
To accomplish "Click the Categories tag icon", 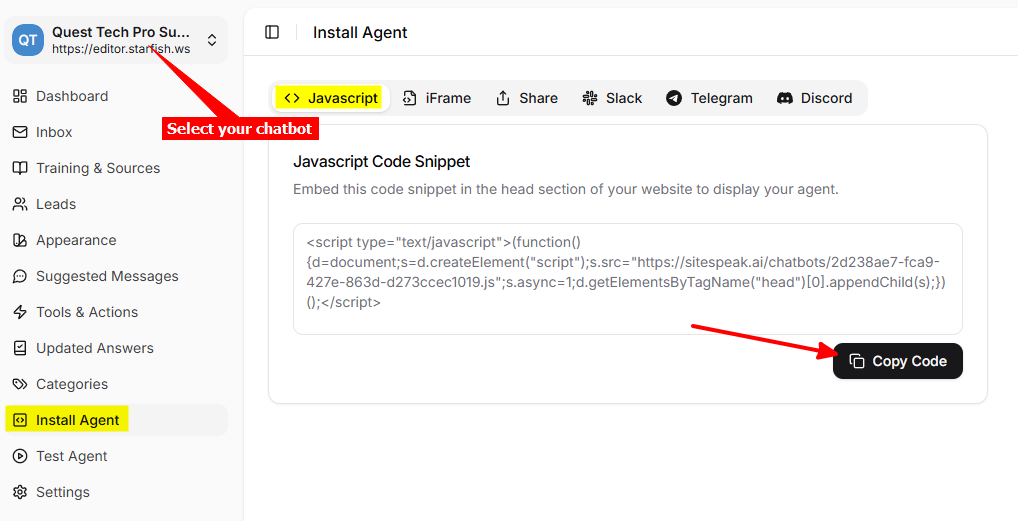I will (19, 384).
